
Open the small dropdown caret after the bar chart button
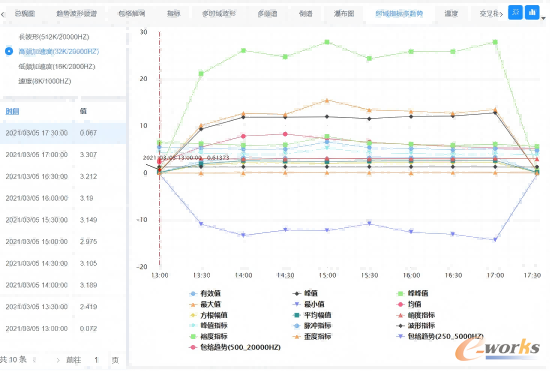[543, 18]
